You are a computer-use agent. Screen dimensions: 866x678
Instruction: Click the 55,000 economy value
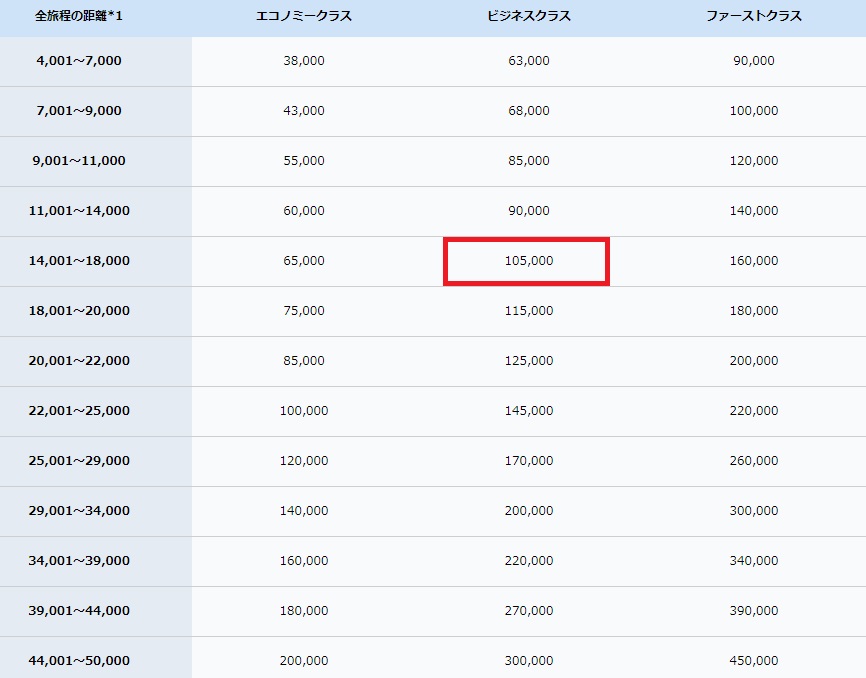point(304,161)
